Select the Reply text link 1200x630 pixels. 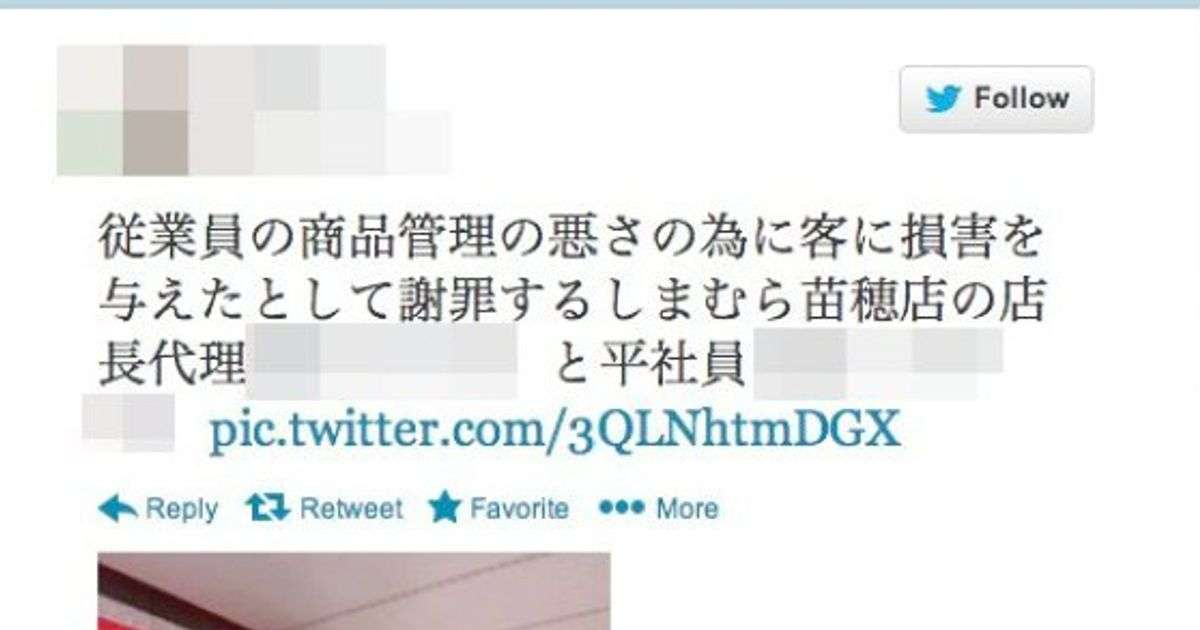[x=181, y=509]
